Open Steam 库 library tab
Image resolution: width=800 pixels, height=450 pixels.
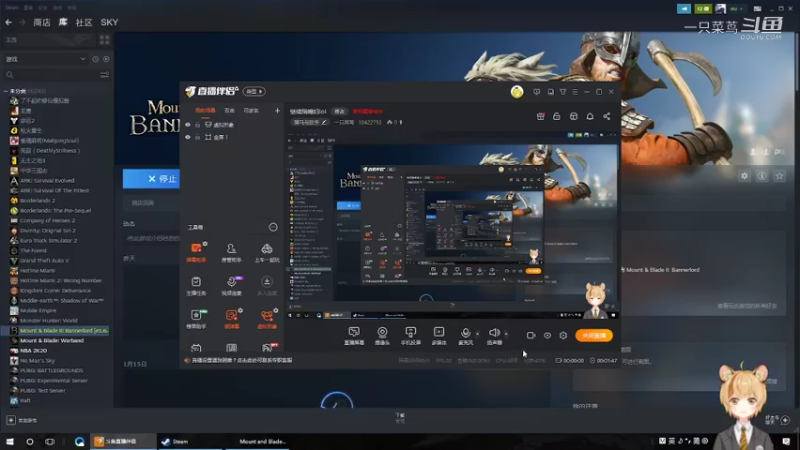coord(63,22)
